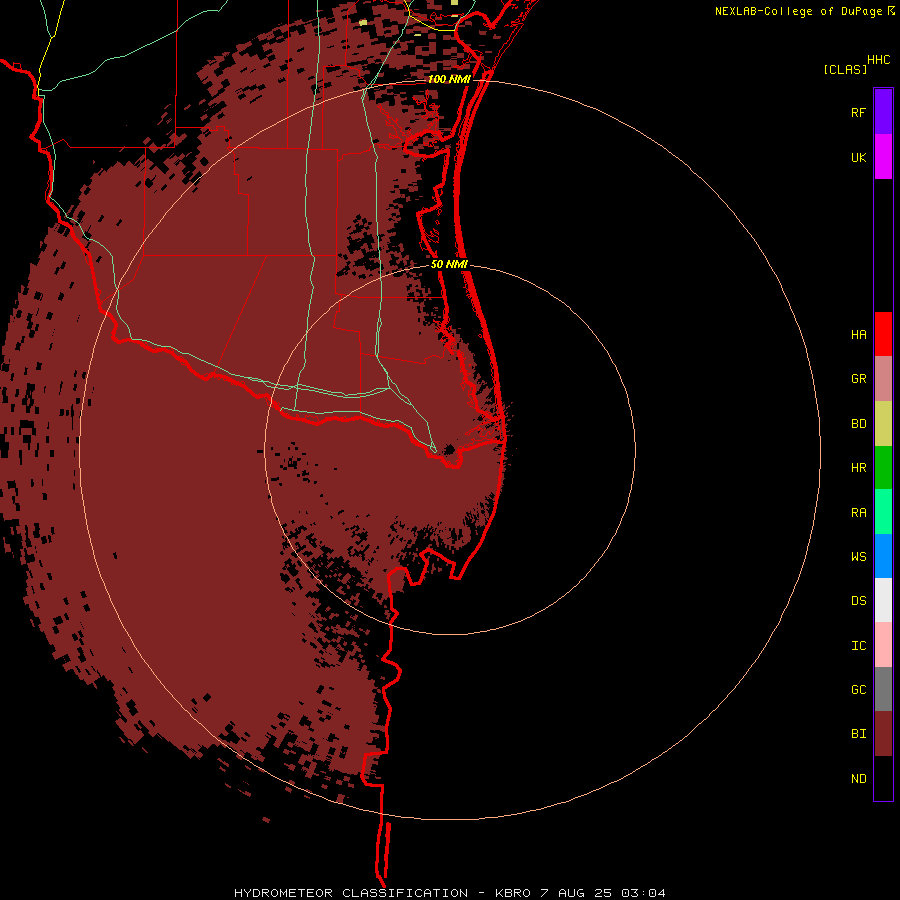Click the IC pink legend swatch

883,645
